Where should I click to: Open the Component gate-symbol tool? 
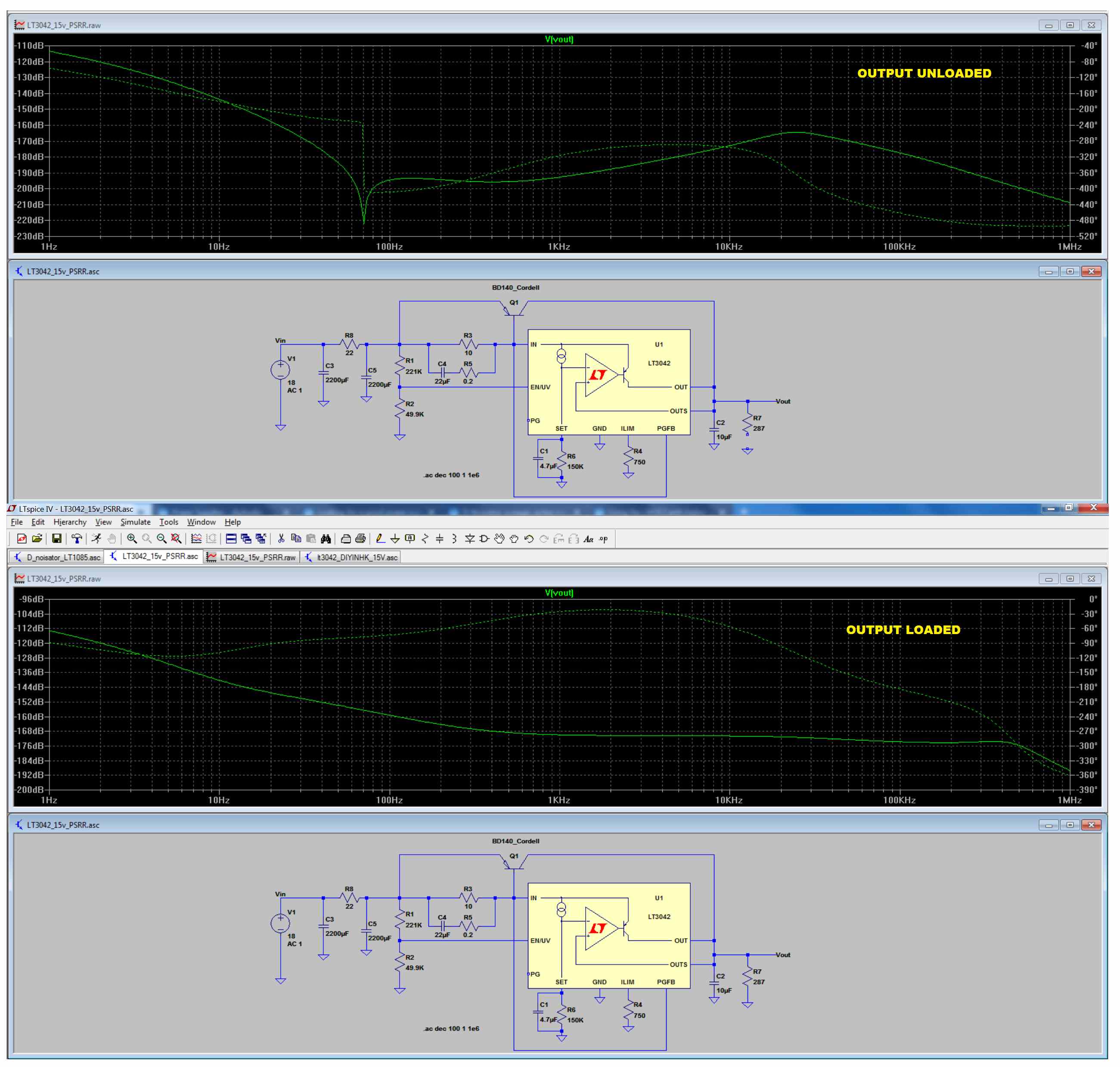coord(484,538)
